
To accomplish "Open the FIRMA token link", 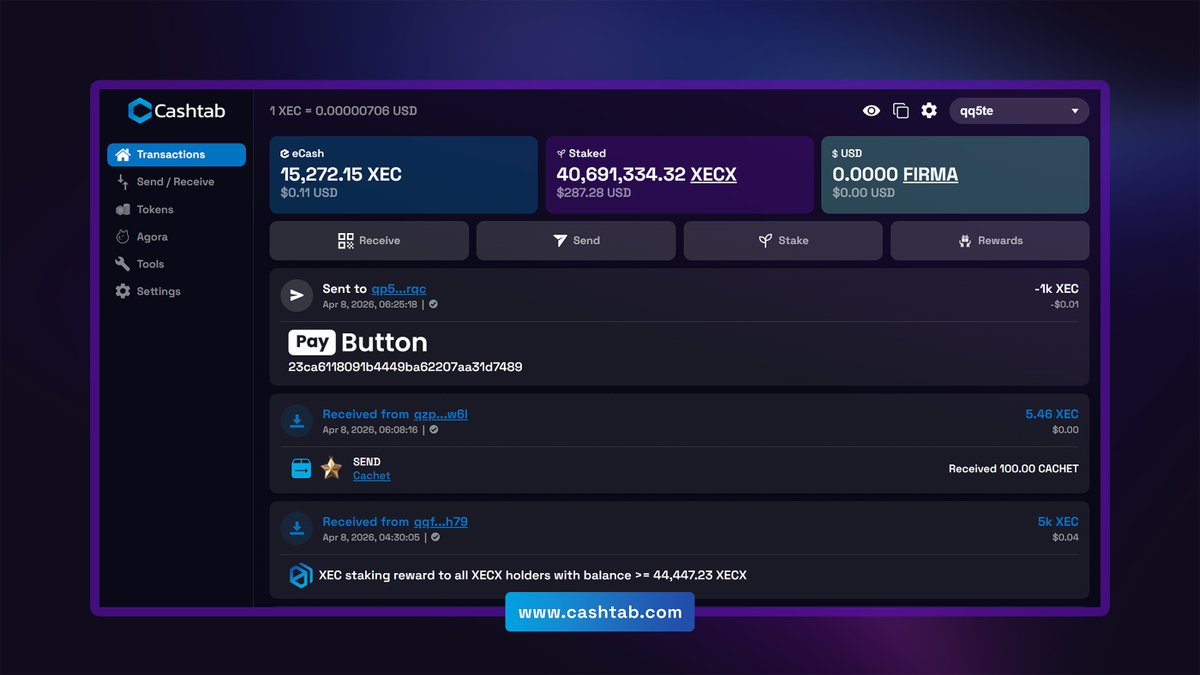I will pyautogui.click(x=930, y=174).
